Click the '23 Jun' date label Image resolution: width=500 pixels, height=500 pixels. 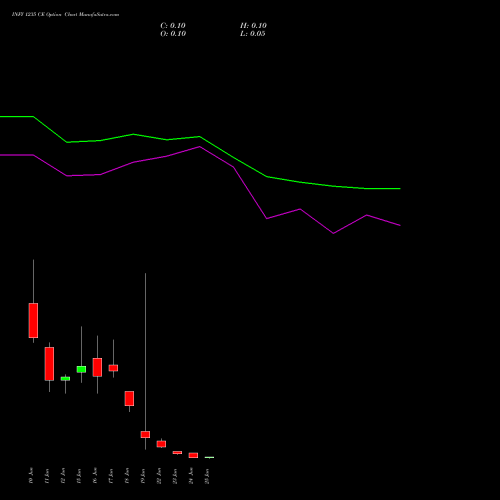(175, 476)
